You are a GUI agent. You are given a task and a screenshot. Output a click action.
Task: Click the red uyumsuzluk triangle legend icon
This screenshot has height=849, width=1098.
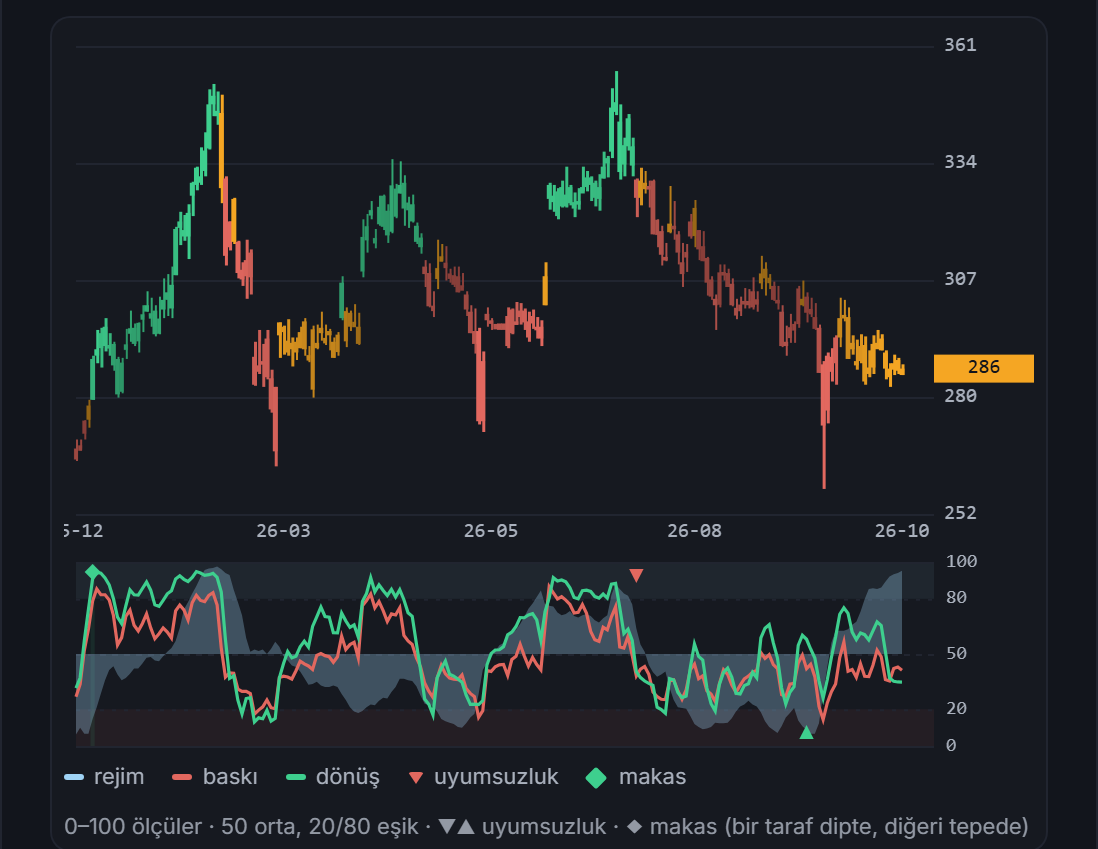[x=416, y=778]
